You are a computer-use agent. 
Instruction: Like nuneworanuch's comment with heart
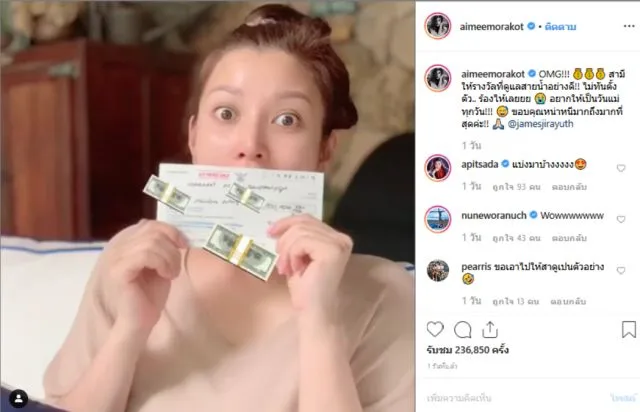coord(621,219)
